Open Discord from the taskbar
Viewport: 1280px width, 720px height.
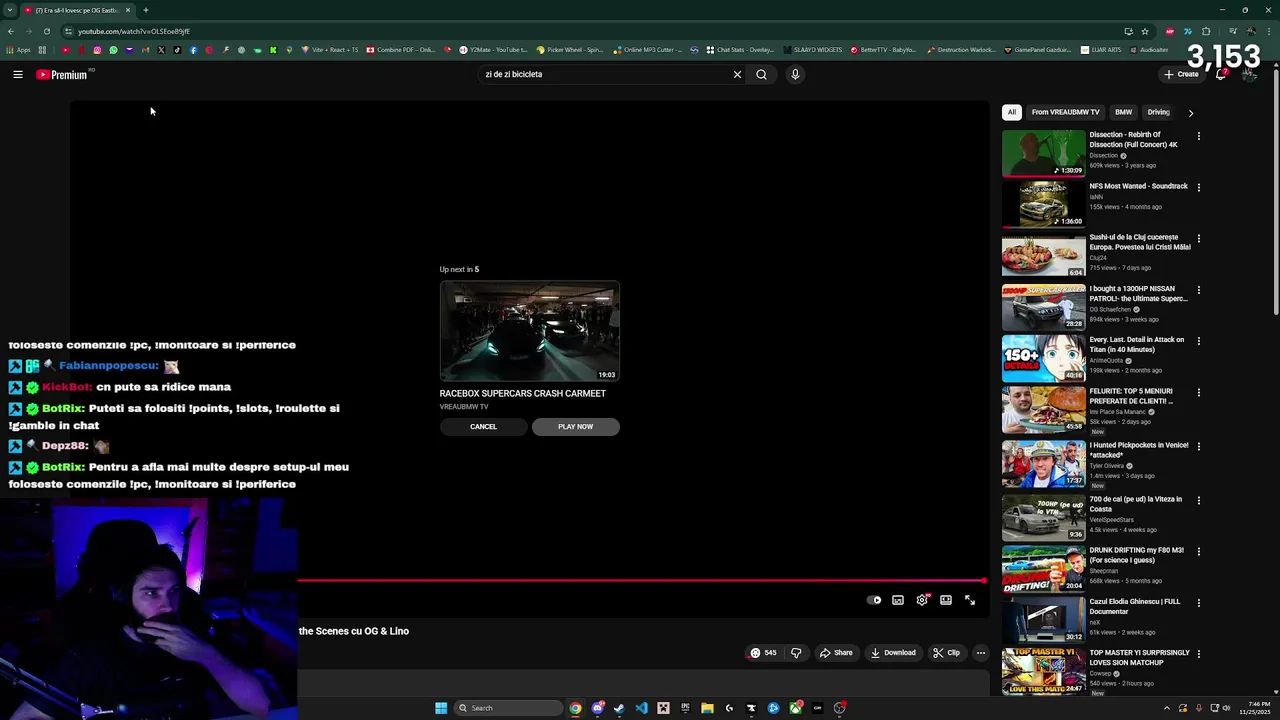(597, 708)
